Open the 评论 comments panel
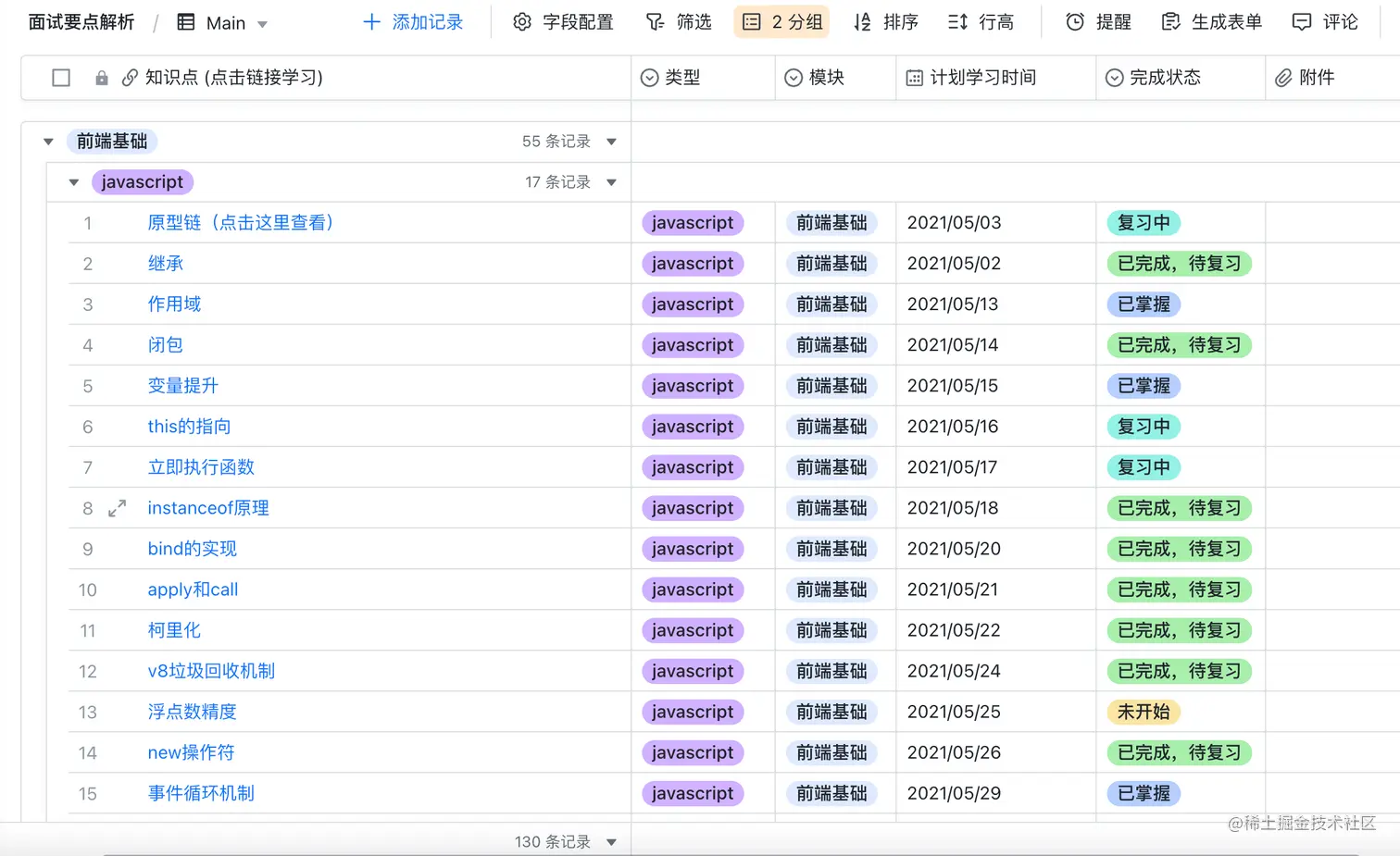 (1325, 22)
